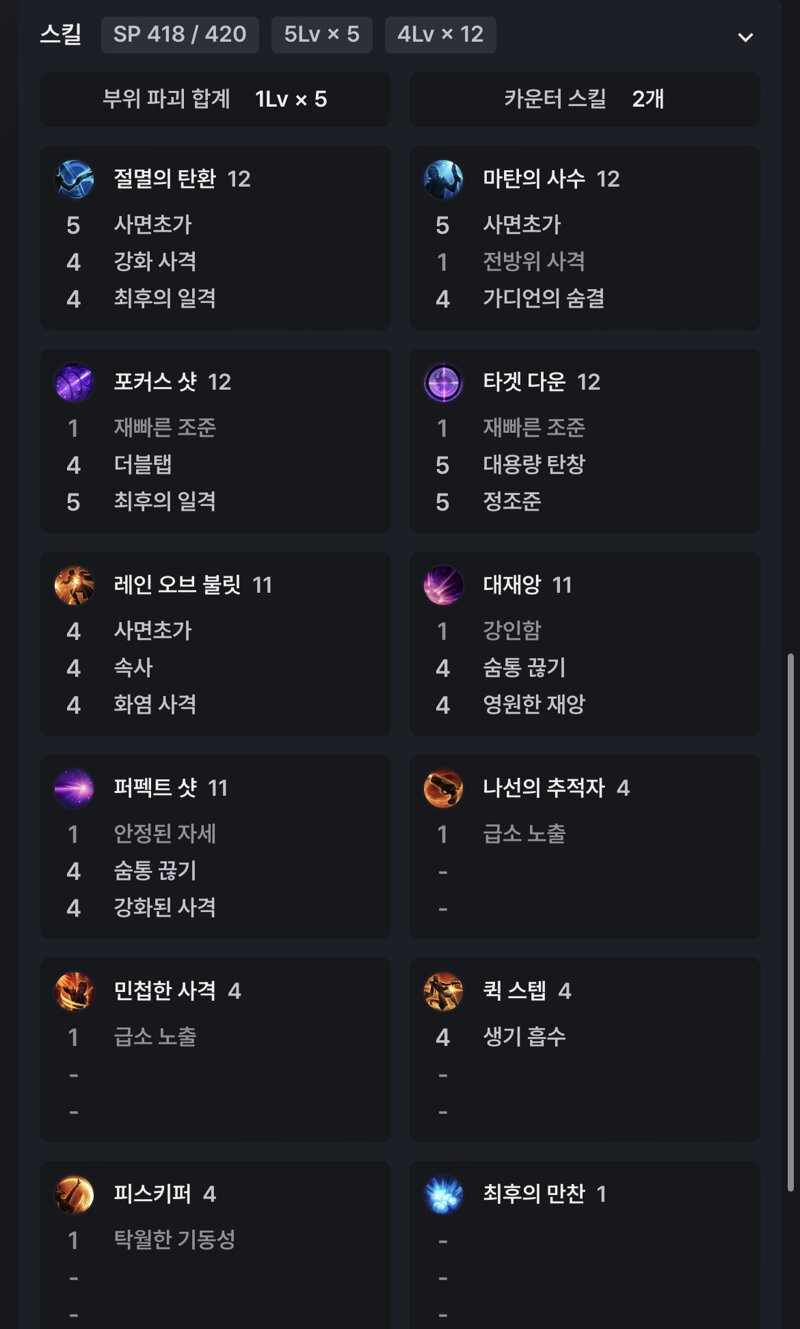
Task: Select the 타겟 다운 skill icon
Action: click(x=443, y=383)
